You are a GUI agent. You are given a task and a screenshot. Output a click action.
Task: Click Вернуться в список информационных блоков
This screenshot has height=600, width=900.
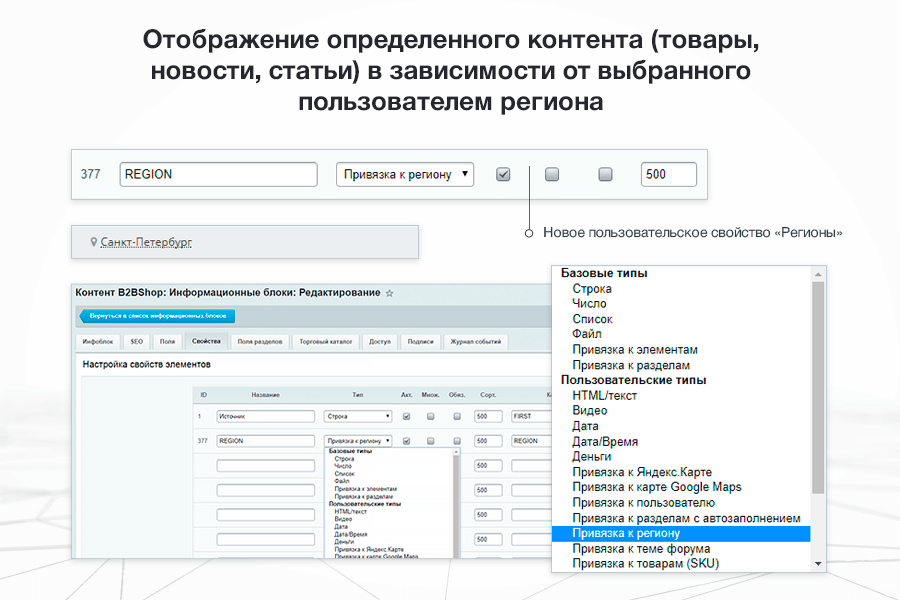(158, 316)
